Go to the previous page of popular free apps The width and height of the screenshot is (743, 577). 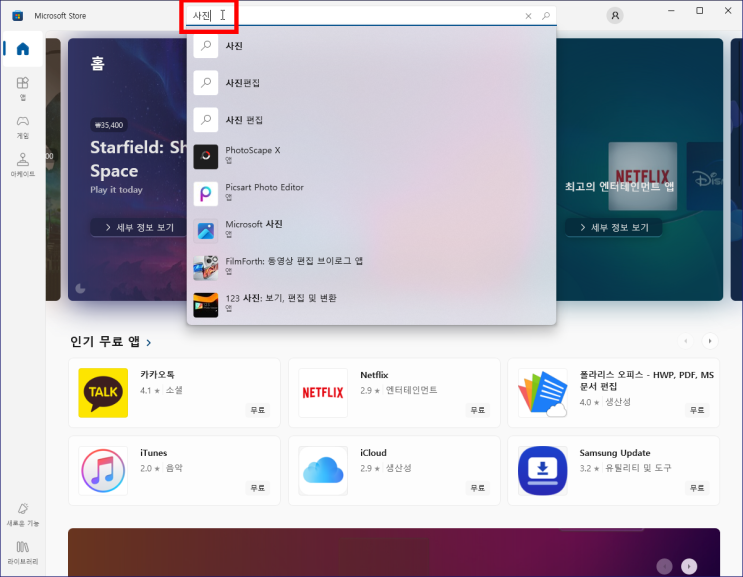coord(686,341)
